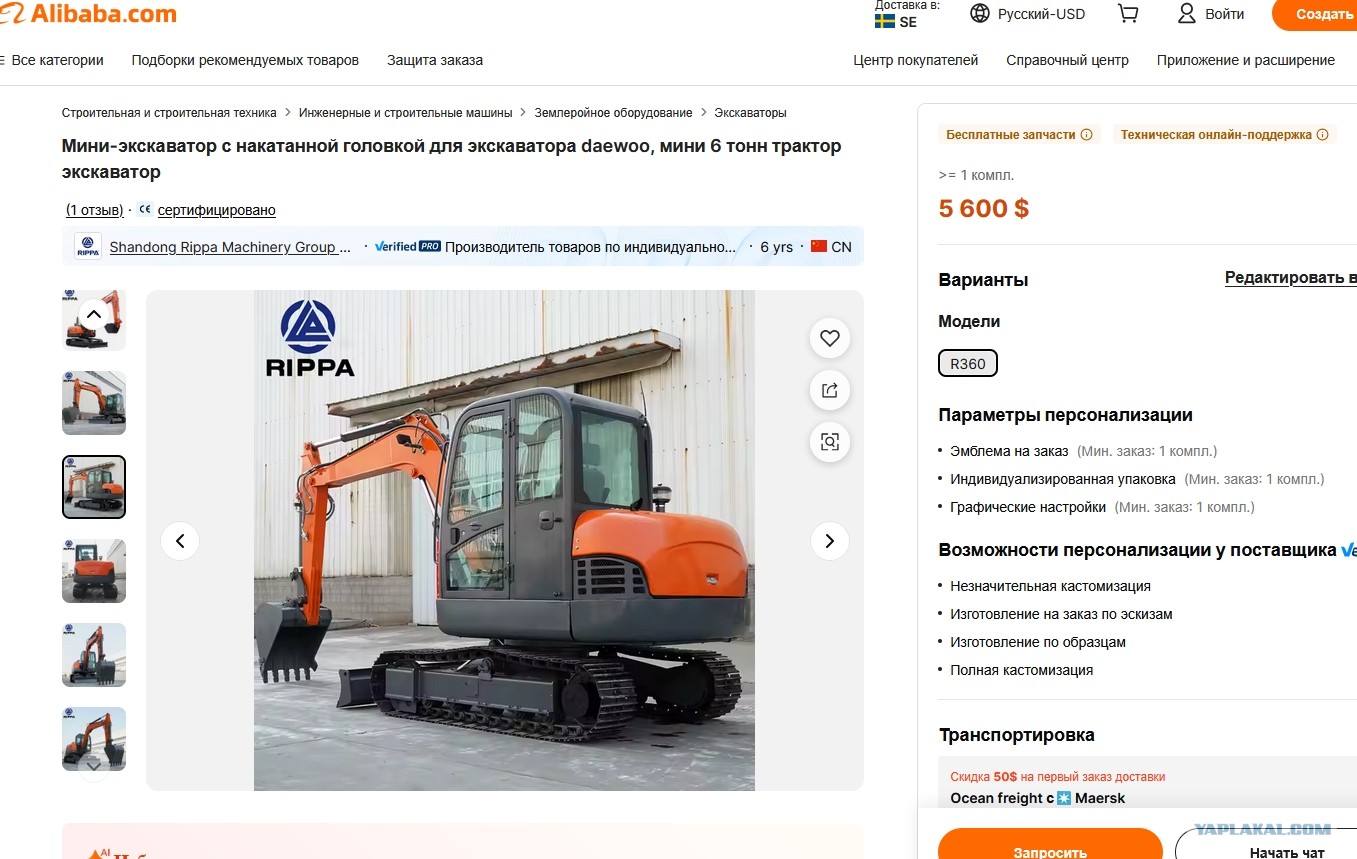Select the R360 model variant

click(968, 364)
